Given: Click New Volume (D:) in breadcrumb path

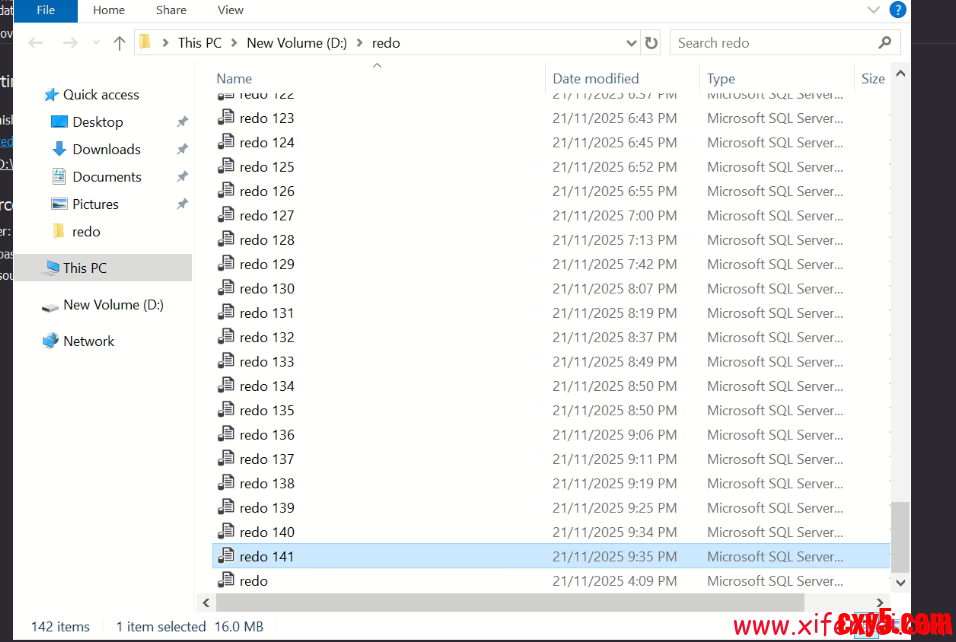Looking at the screenshot, I should coord(298,43).
